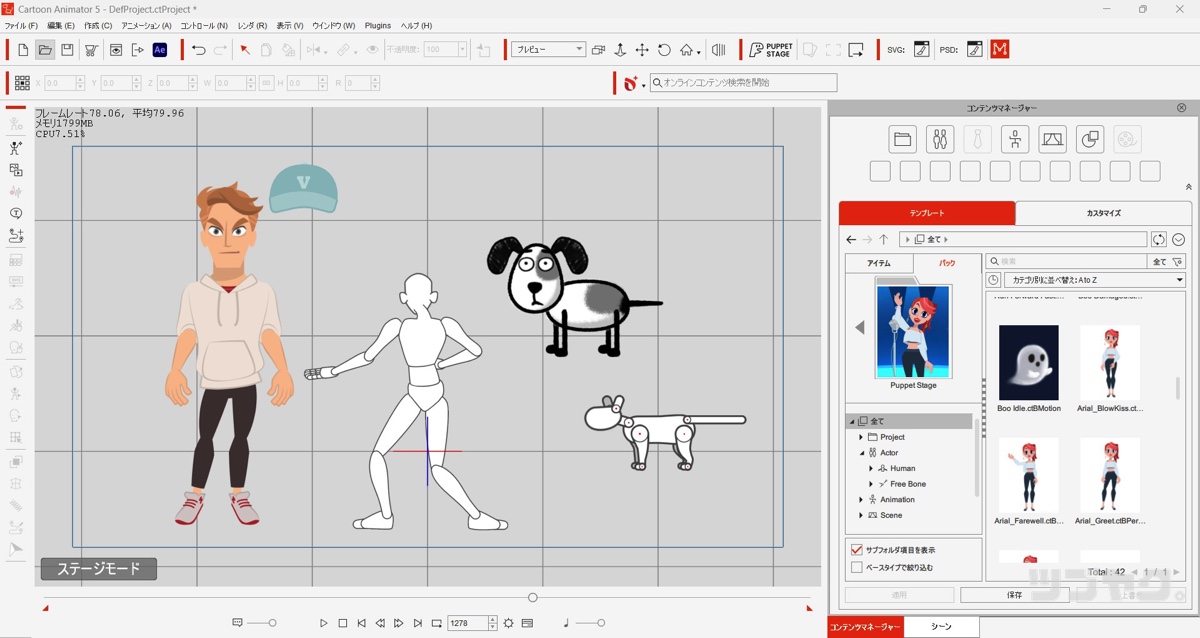Viewport: 1200px width, 638px height.
Task: Select the Boo Idle ghost thumbnail
Action: click(x=1028, y=362)
